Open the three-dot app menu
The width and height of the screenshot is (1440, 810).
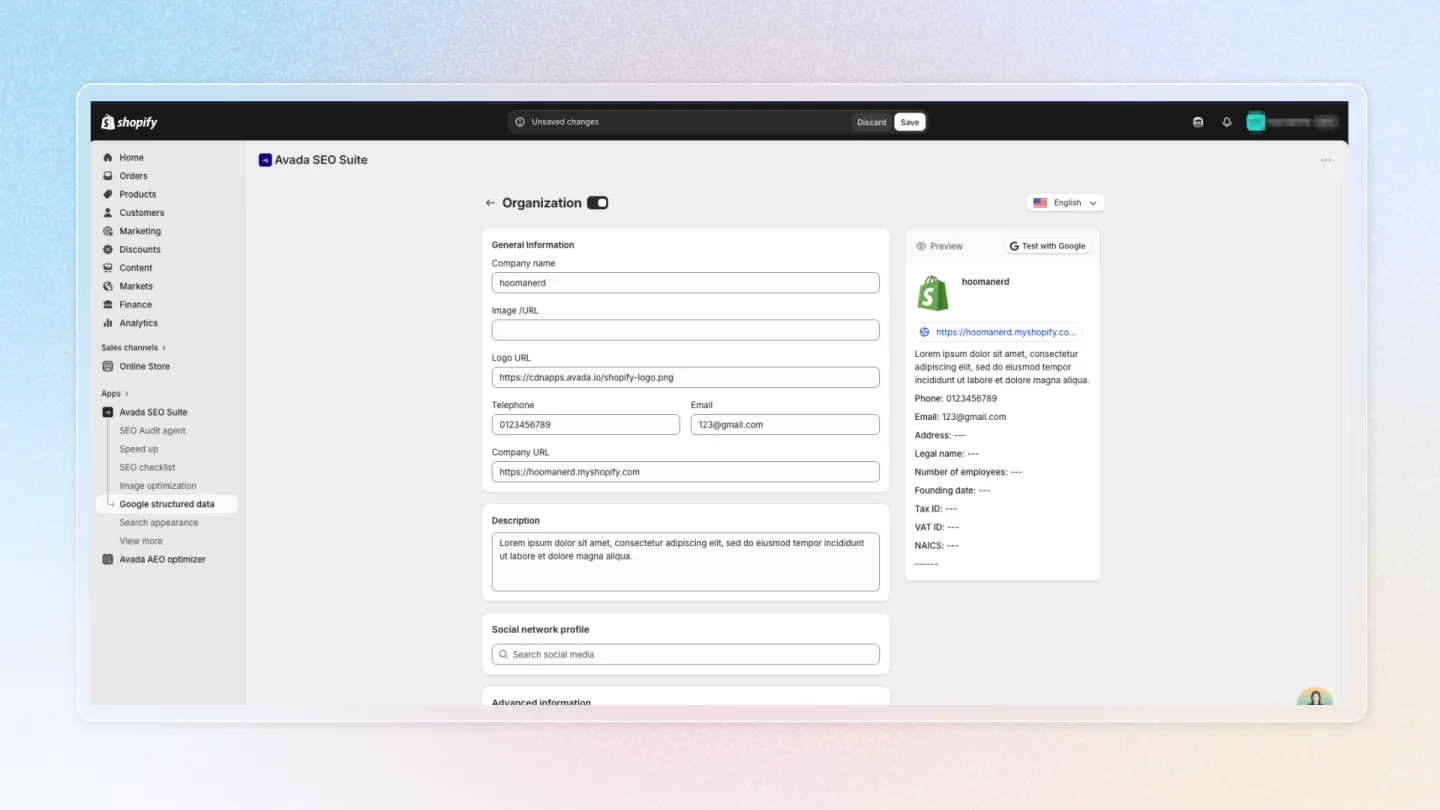[x=1326, y=160]
